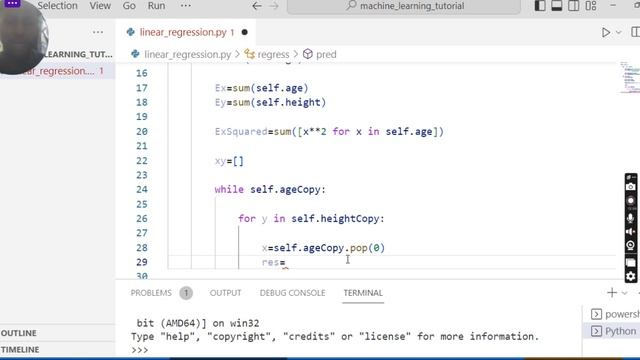This screenshot has height=360, width=640.
Task: Open the View menu
Action: (x=100, y=6)
